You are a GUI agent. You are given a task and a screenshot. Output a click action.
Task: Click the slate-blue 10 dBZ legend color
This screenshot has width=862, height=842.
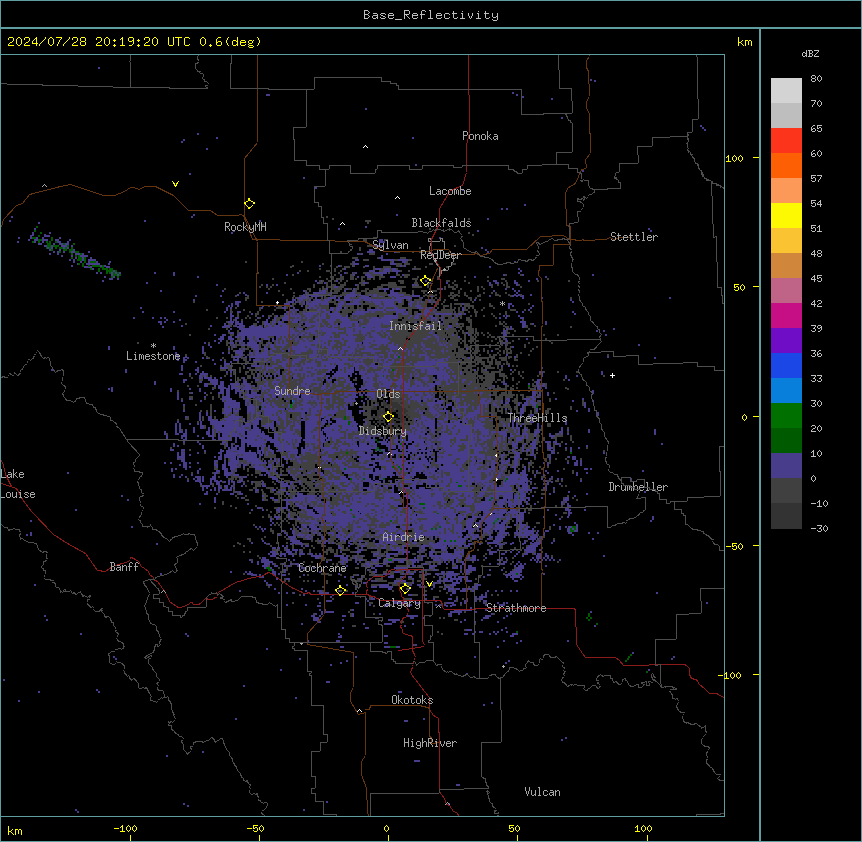pos(786,466)
